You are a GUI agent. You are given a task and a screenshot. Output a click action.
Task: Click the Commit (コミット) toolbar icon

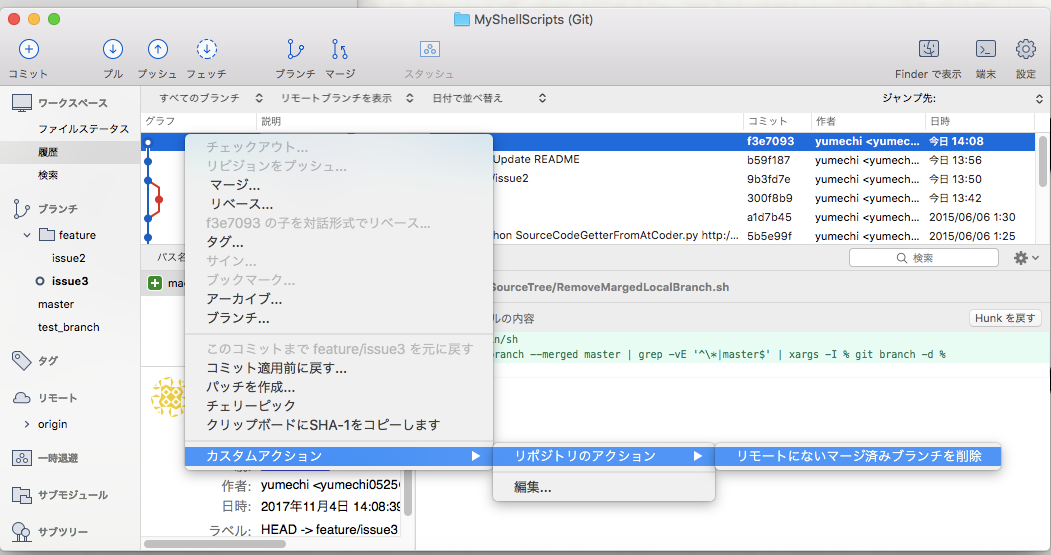click(28, 50)
